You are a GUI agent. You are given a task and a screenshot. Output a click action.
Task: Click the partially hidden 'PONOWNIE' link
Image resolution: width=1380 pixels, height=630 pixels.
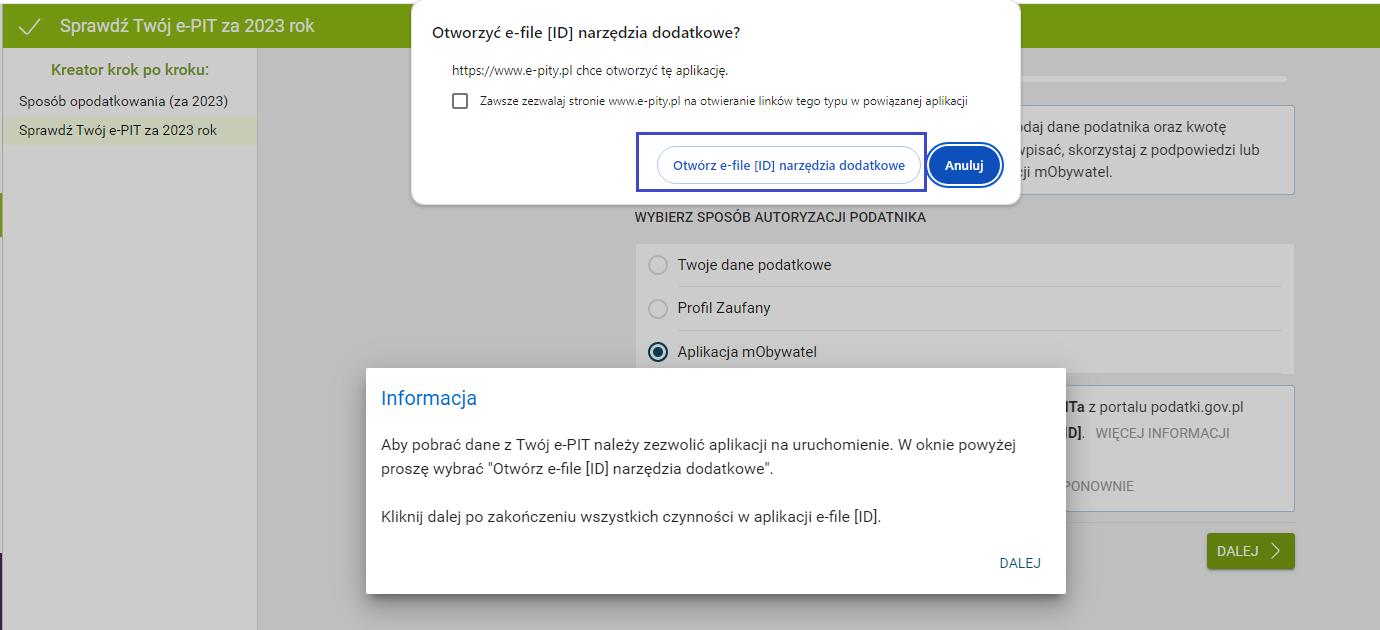(1100, 486)
